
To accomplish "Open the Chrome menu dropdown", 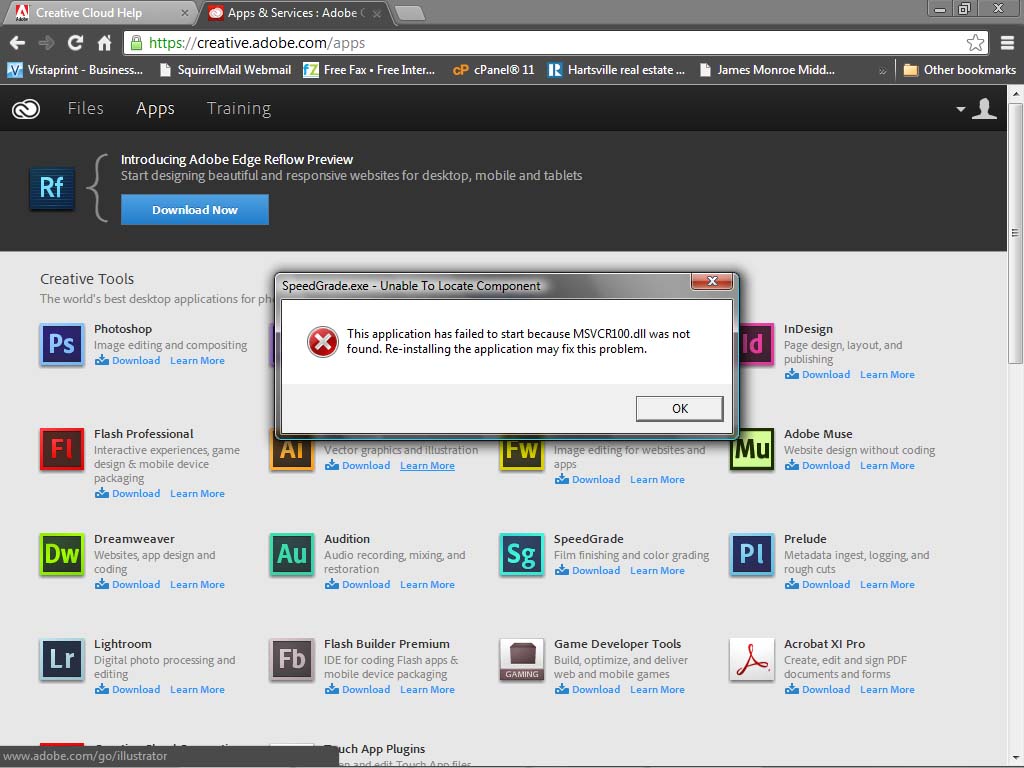I will [1008, 43].
